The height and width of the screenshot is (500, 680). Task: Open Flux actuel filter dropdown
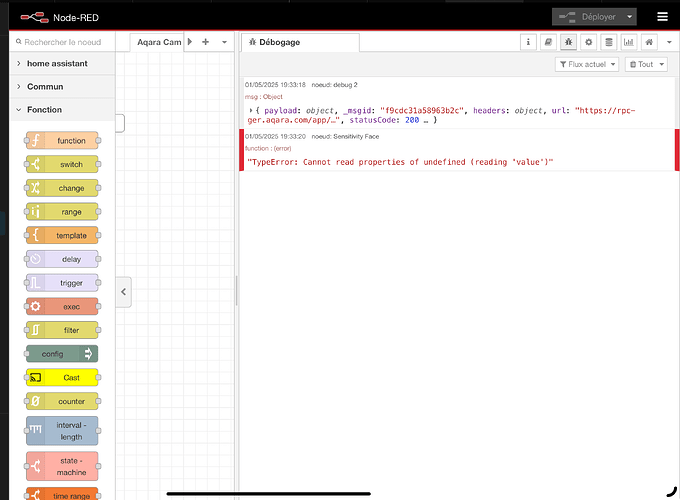(587, 64)
